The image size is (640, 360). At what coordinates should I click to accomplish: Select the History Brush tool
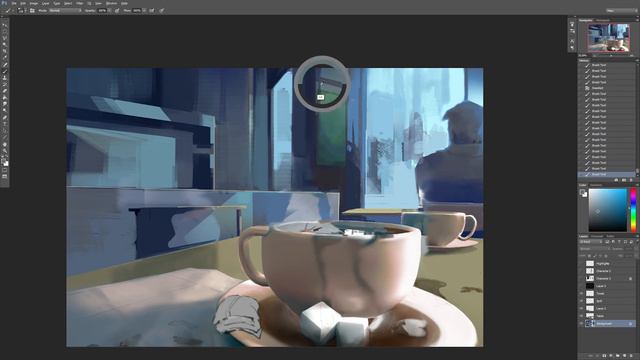click(x=5, y=84)
